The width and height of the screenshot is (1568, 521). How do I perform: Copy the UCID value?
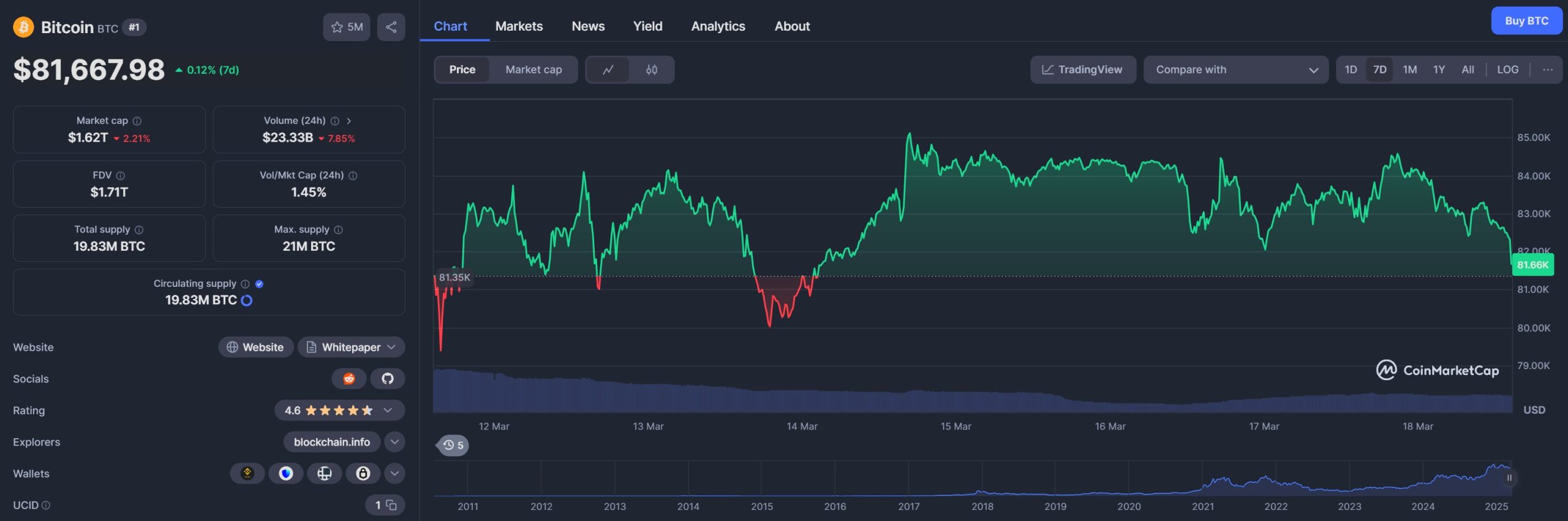click(391, 505)
